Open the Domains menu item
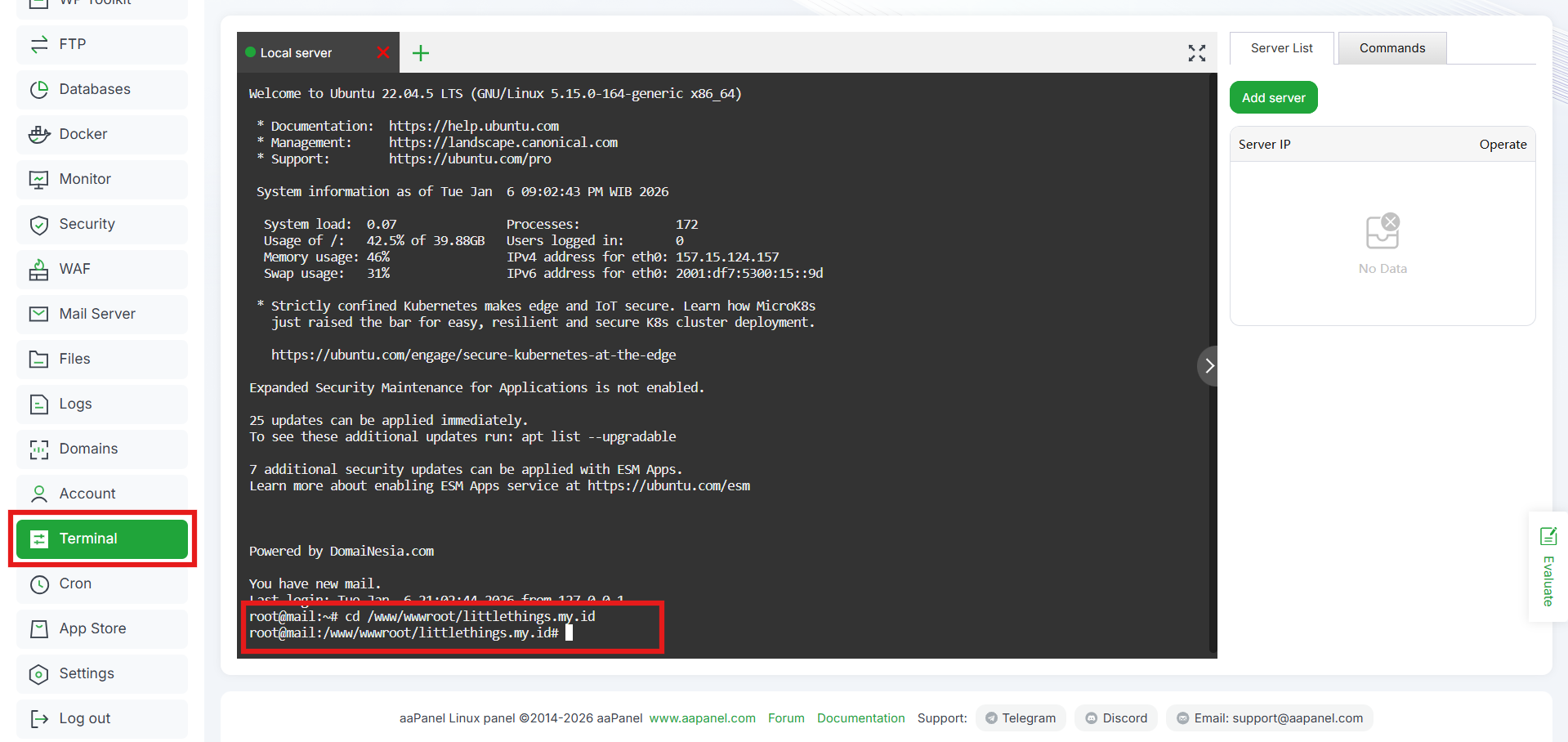This screenshot has height=742, width=1568. tap(102, 449)
